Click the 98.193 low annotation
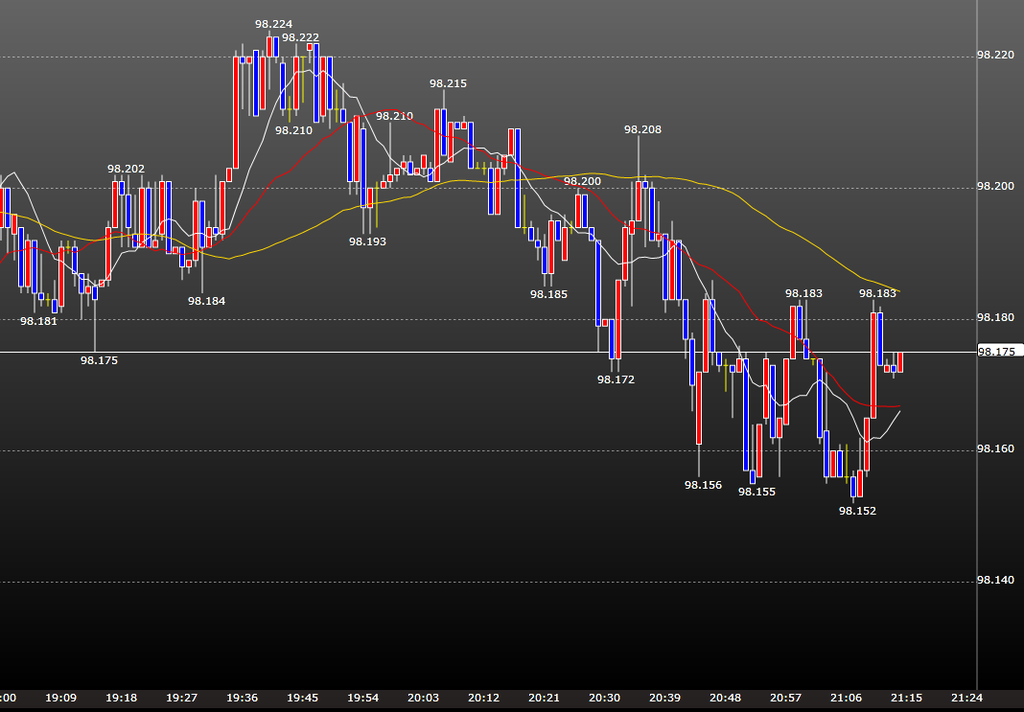Viewport: 1024px width, 712px height. pyautogui.click(x=368, y=242)
